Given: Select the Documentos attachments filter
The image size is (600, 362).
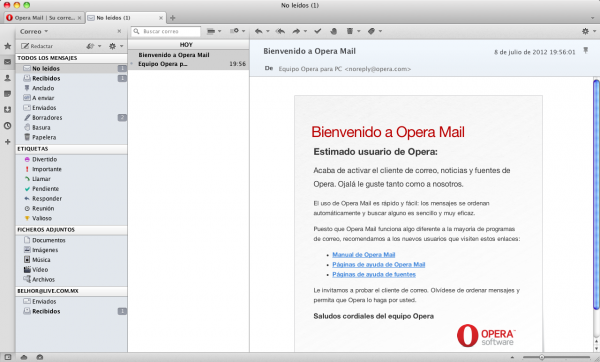Looking at the screenshot, I should click(71, 240).
